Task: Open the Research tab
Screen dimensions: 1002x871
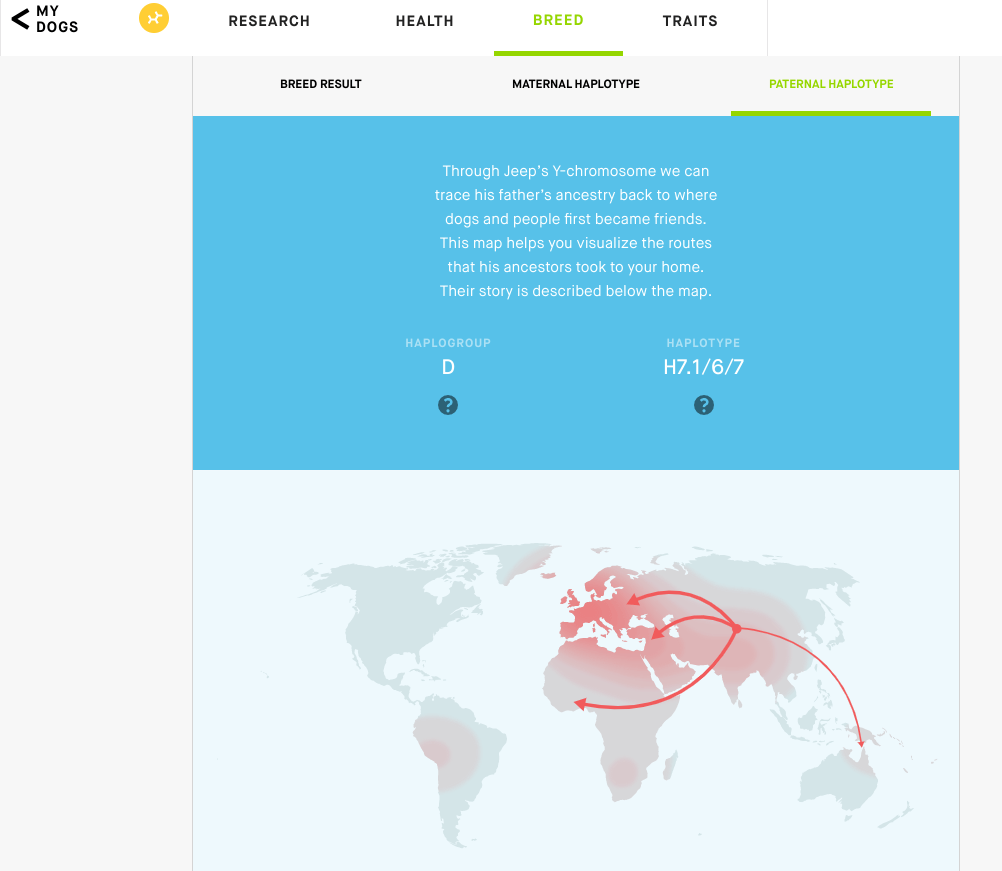Action: pyautogui.click(x=269, y=21)
